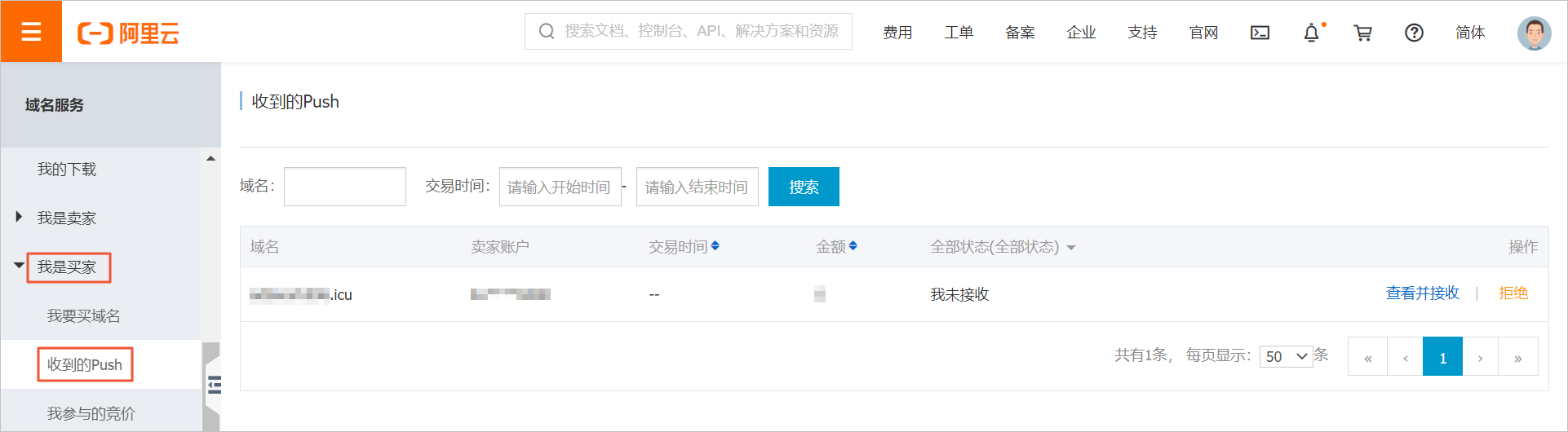Click the 搜索 button

[x=803, y=187]
